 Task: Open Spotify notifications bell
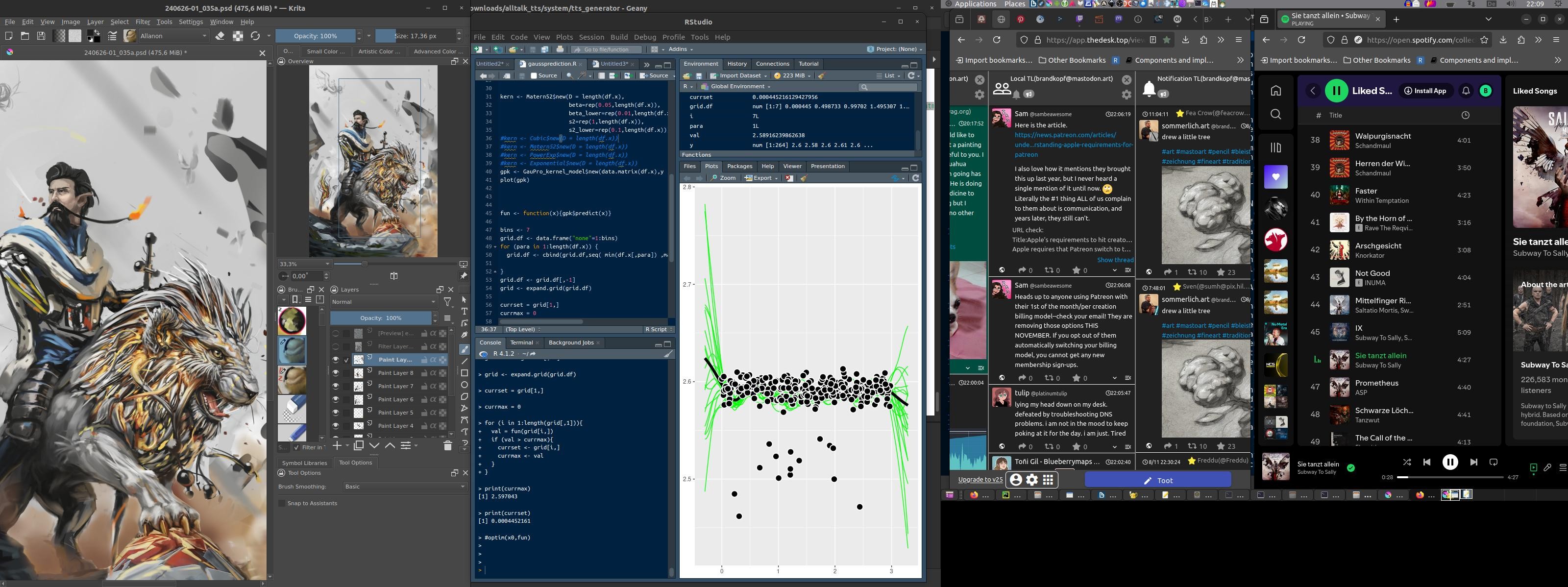pos(1467,91)
